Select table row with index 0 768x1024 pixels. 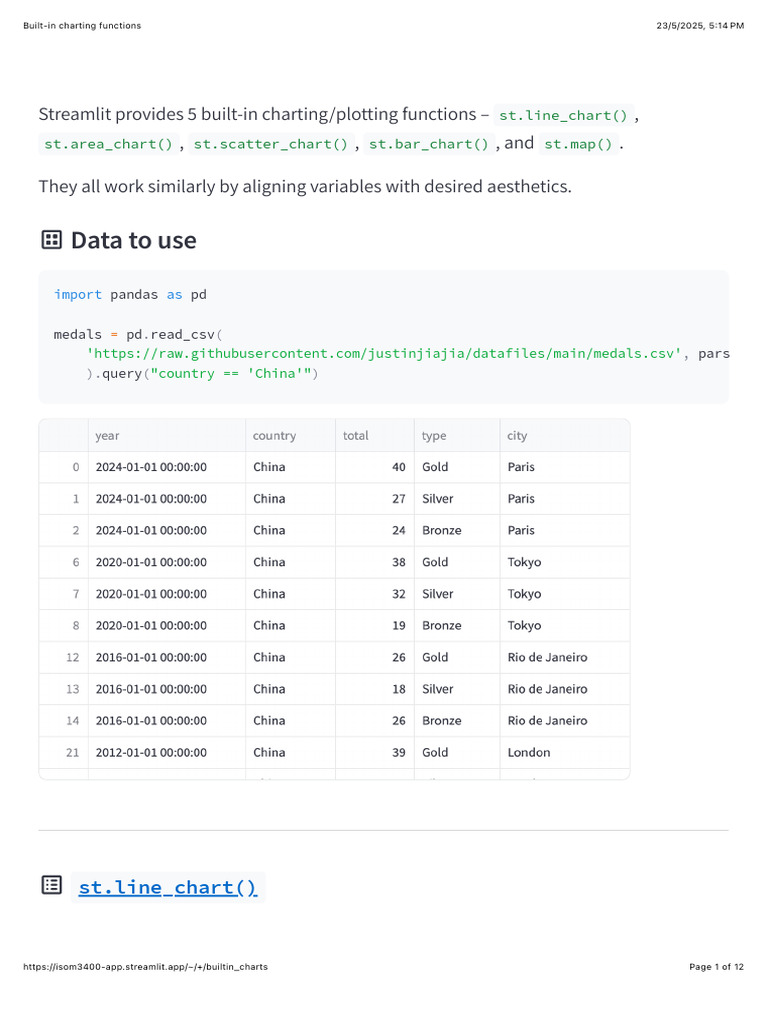334,467
